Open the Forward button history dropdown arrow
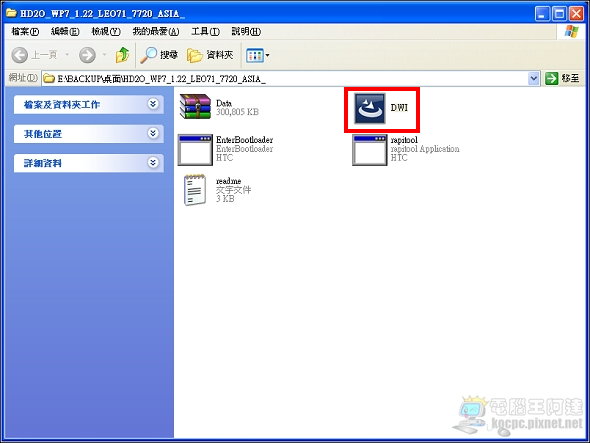Viewport: 590px width, 443px height. 104,55
